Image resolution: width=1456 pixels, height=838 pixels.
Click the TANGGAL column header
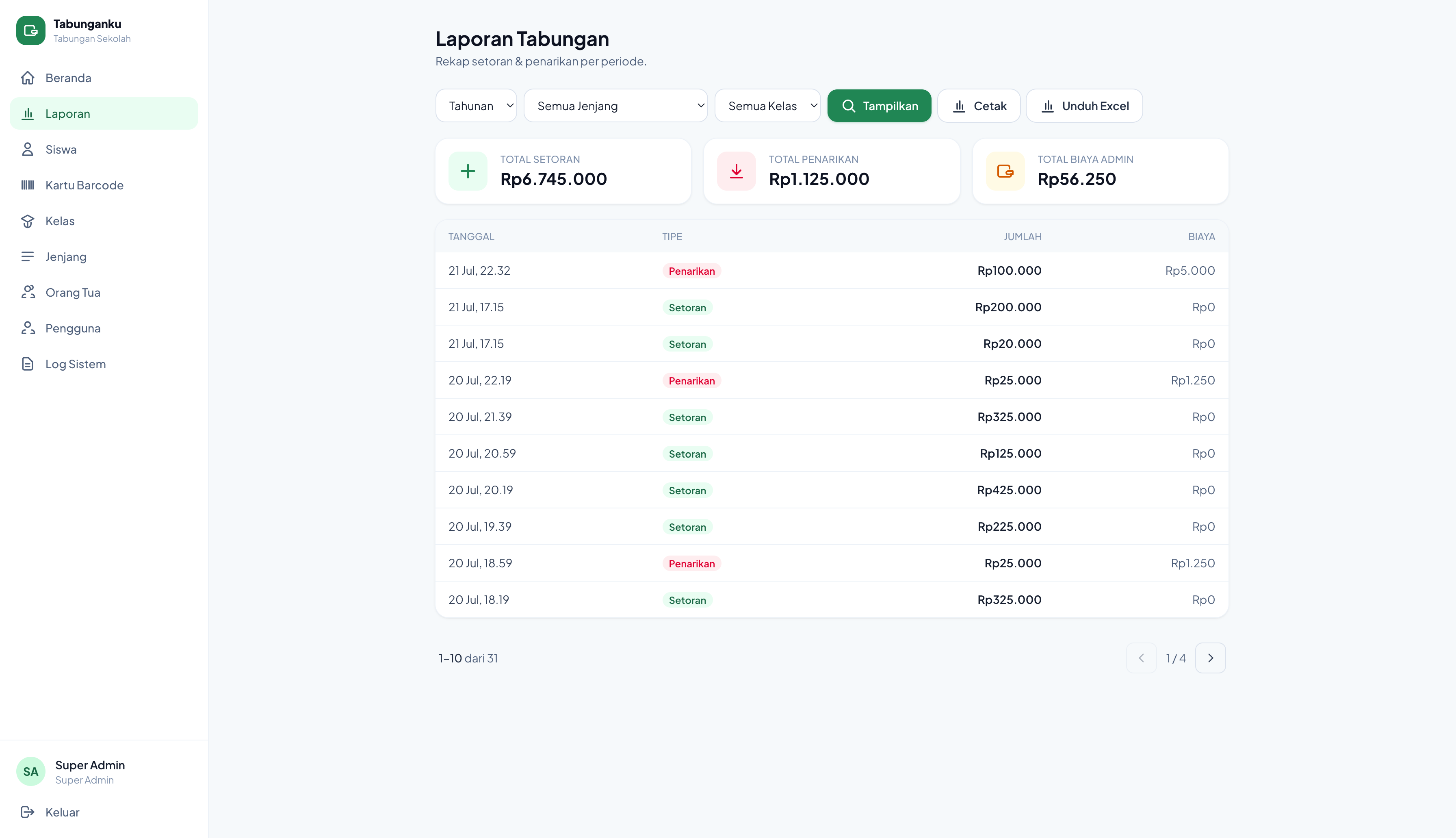pyautogui.click(x=471, y=237)
